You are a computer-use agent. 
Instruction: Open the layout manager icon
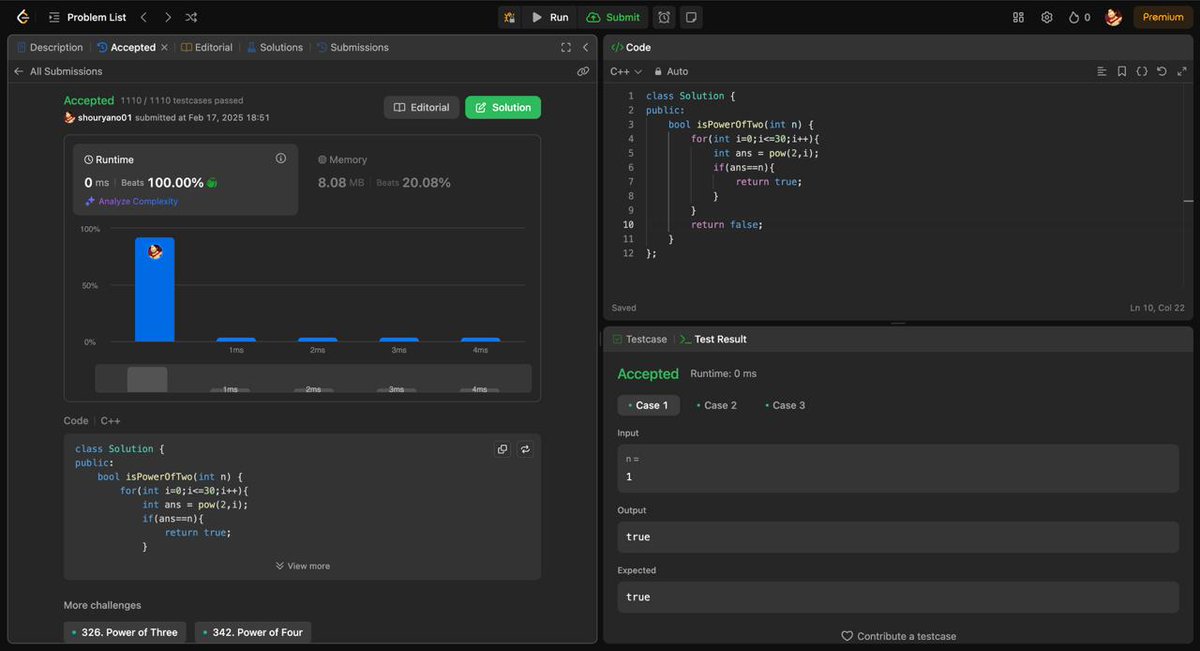click(1018, 17)
